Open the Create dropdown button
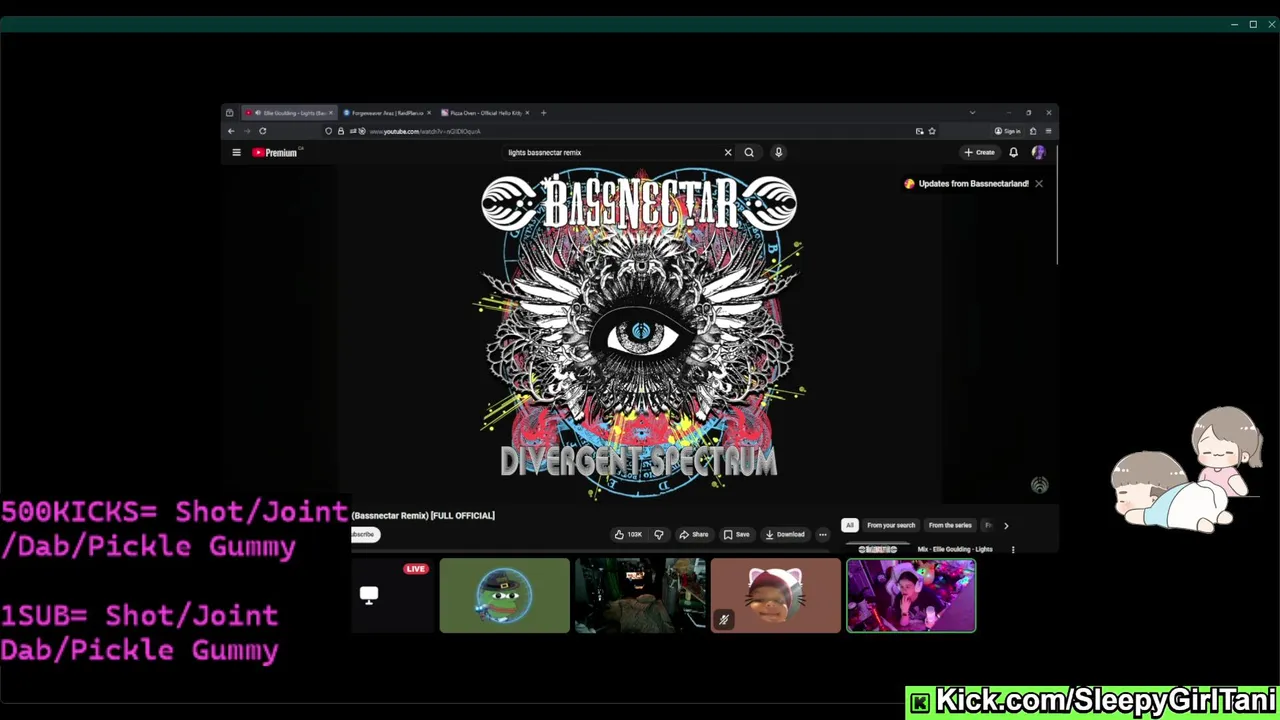Image resolution: width=1280 pixels, height=720 pixels. pyautogui.click(x=979, y=152)
